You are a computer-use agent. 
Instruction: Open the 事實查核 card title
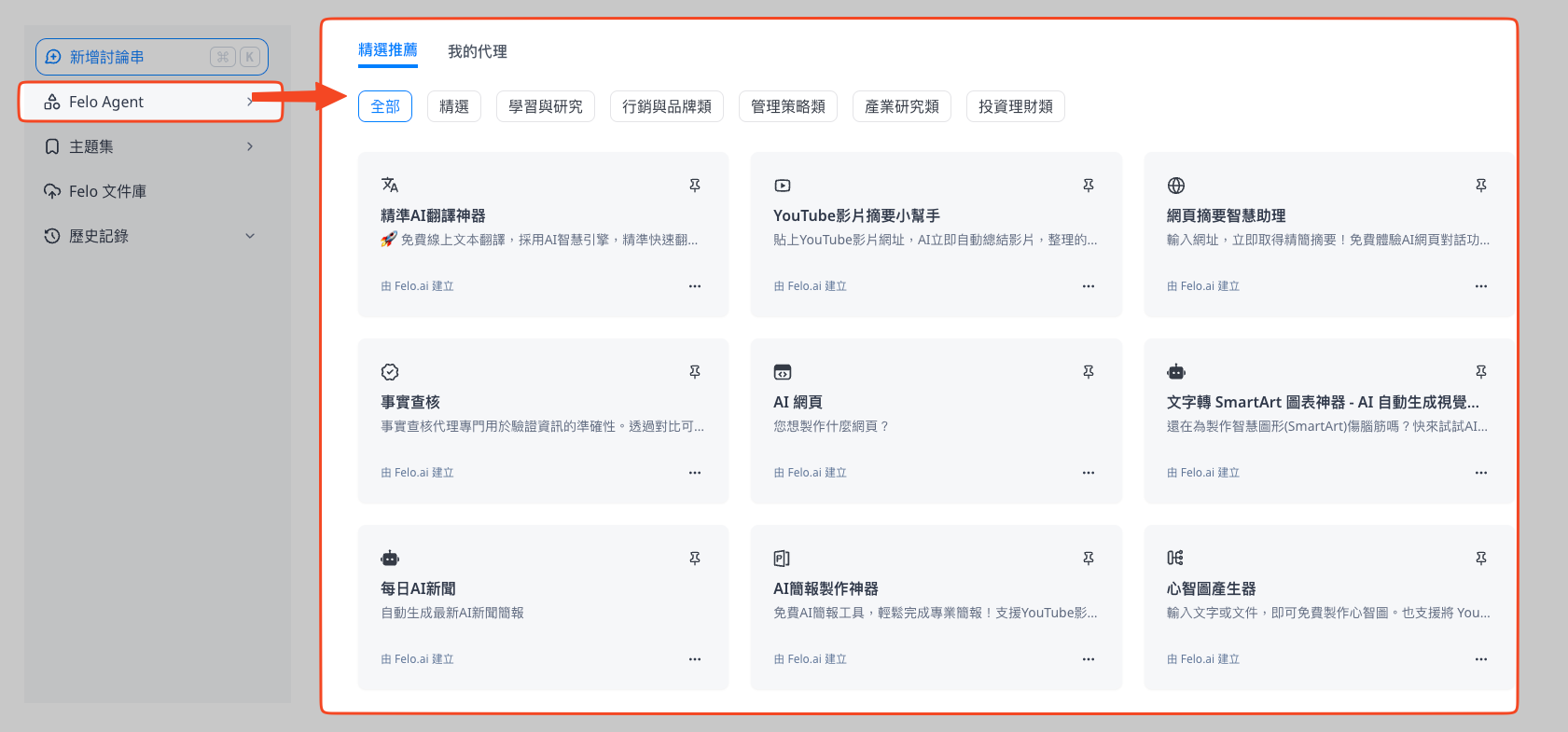(x=410, y=402)
